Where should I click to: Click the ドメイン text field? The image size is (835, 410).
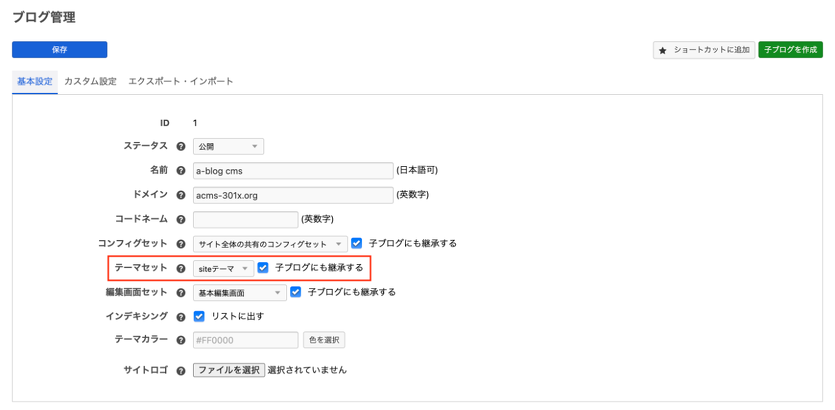click(292, 195)
